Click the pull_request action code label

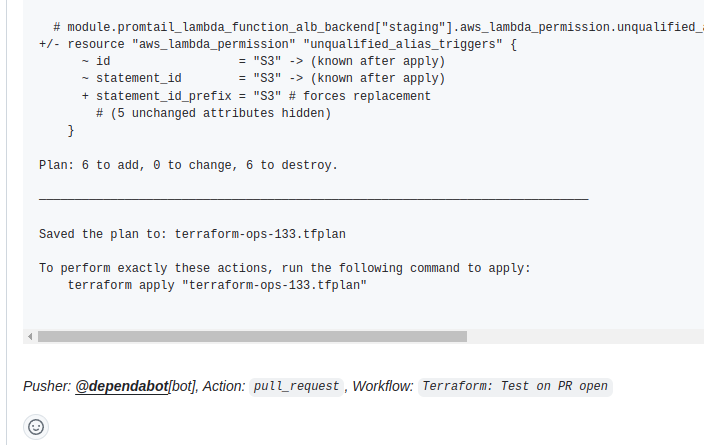296,386
